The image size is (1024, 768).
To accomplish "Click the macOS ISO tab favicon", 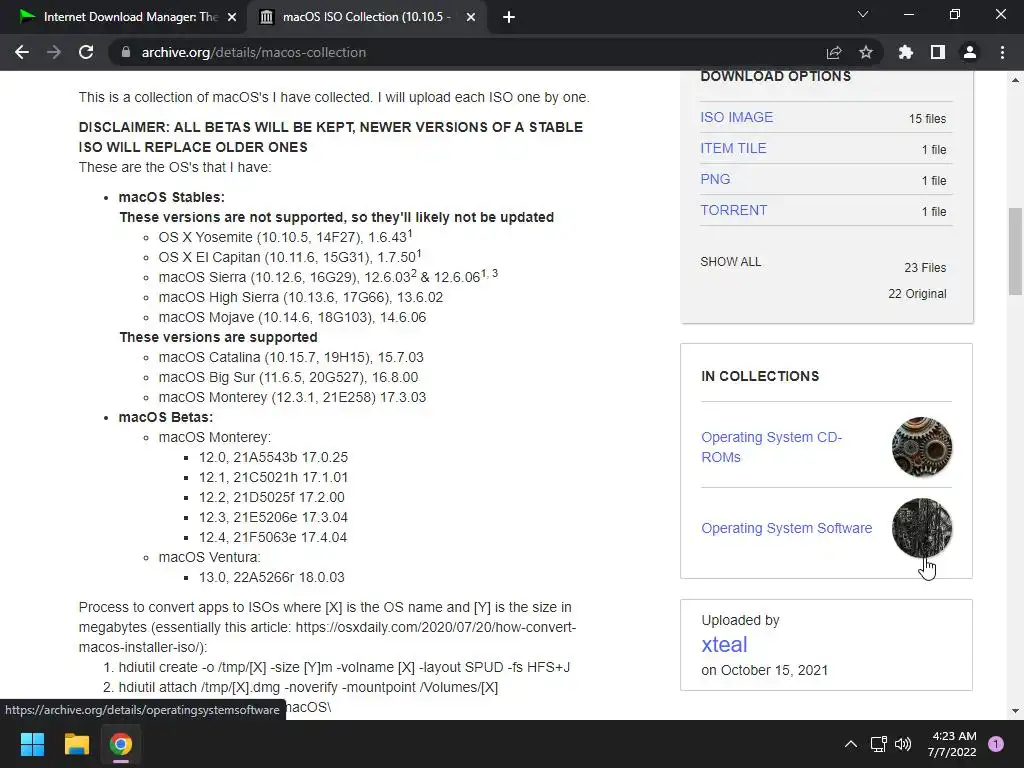I will [x=266, y=17].
